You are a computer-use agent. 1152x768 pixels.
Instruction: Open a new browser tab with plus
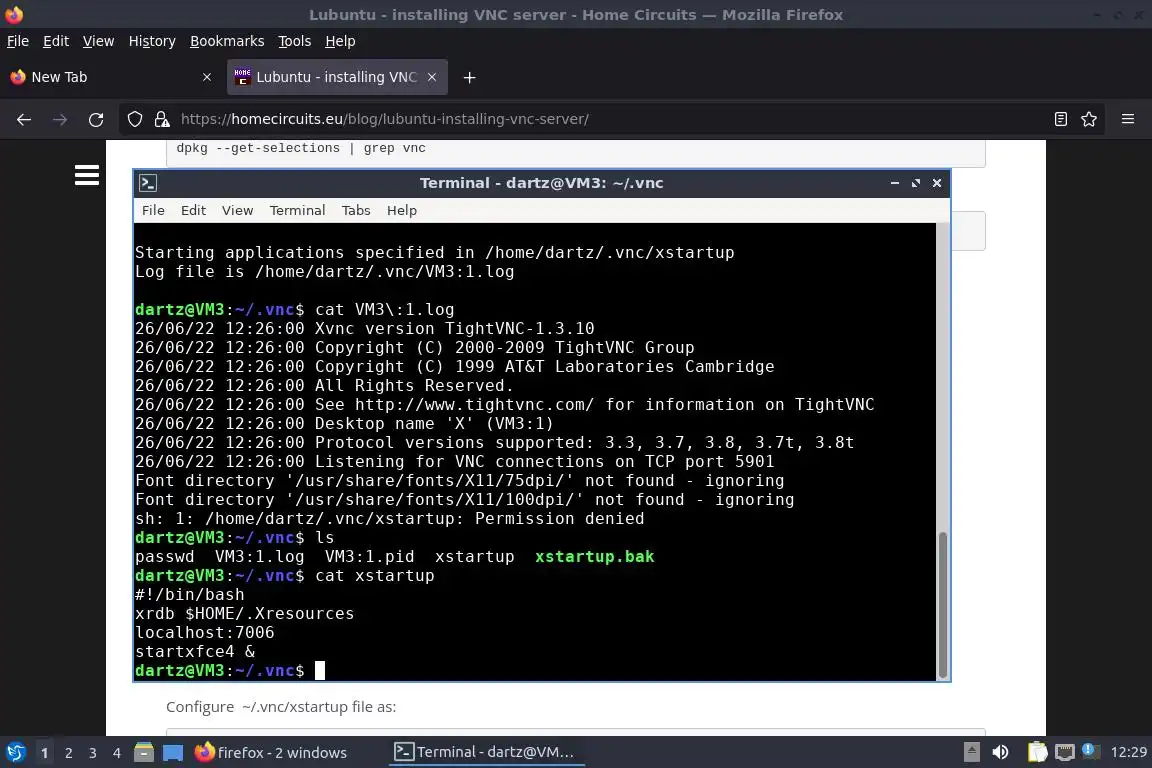(x=469, y=77)
